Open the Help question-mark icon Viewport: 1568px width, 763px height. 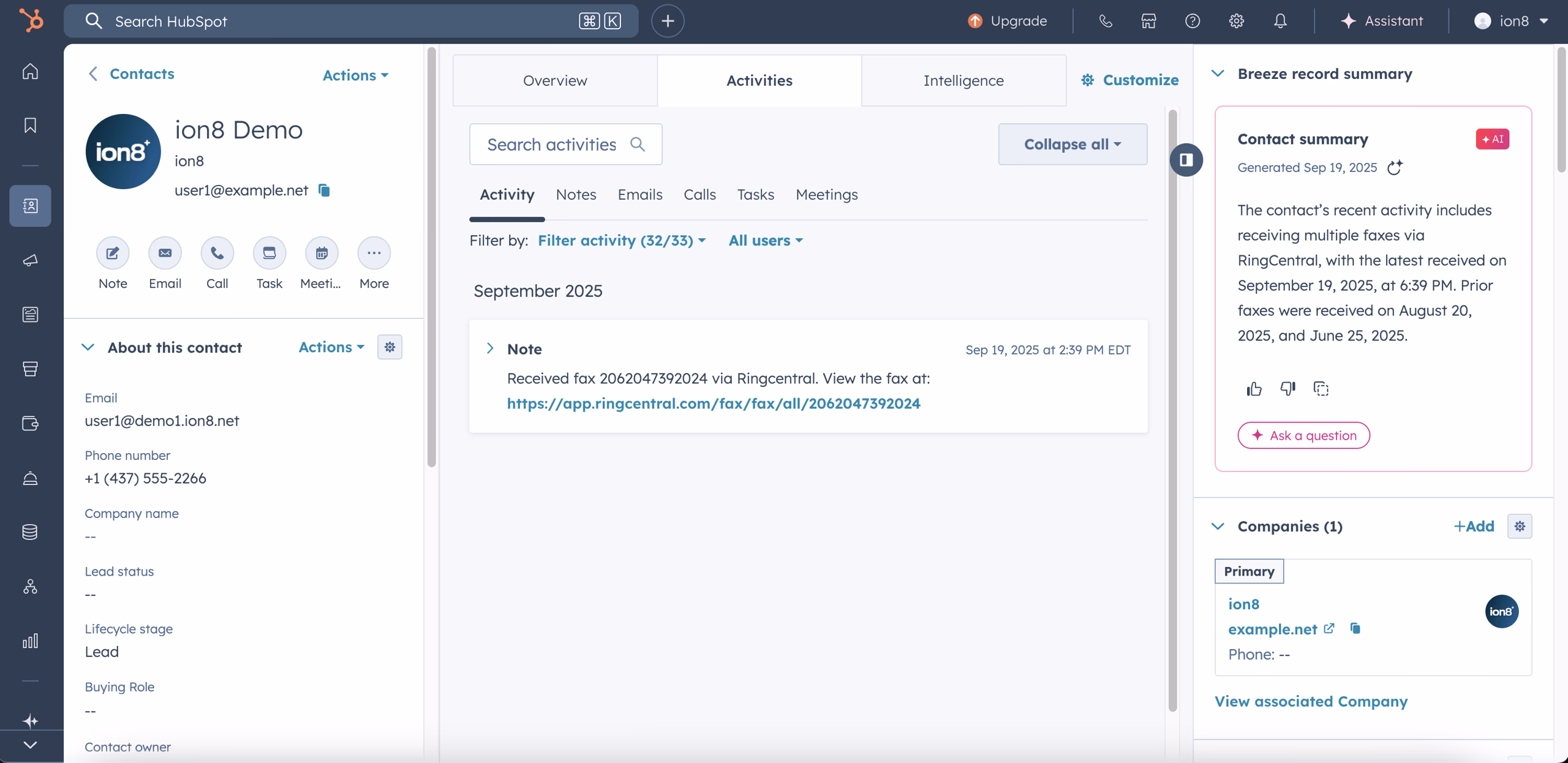tap(1192, 20)
